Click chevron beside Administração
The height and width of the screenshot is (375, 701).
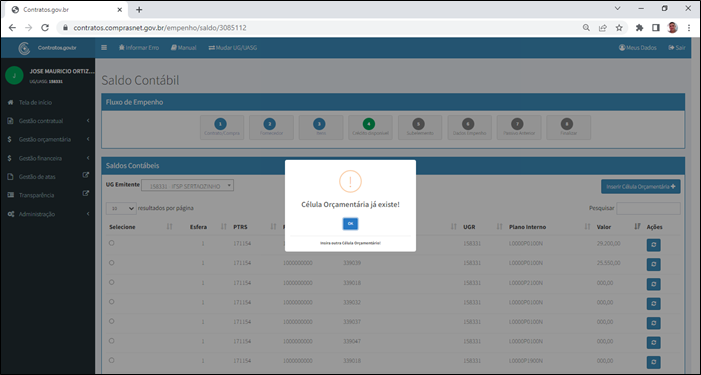click(x=88, y=214)
